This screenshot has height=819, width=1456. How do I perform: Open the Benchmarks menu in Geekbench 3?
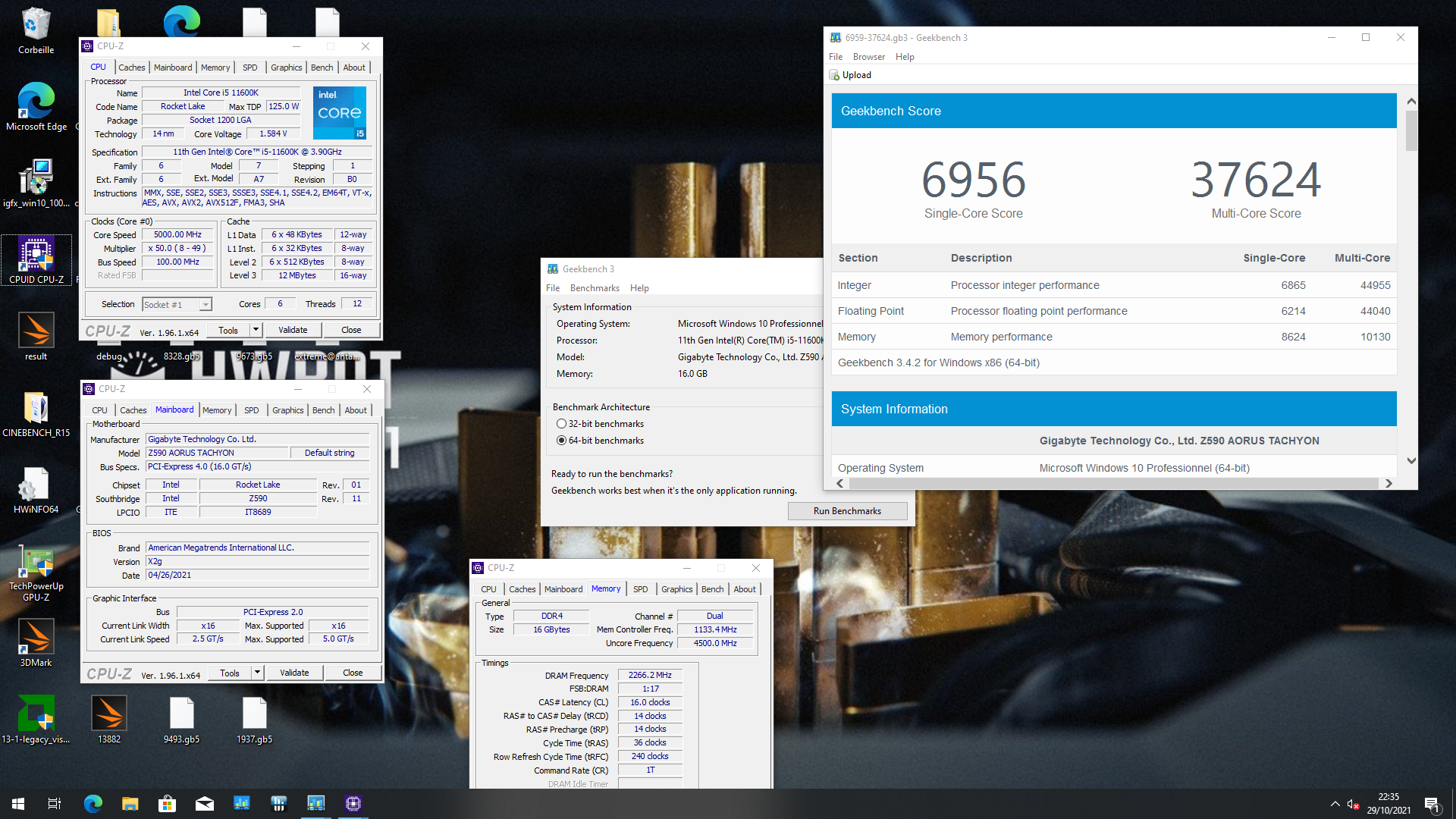(x=595, y=288)
